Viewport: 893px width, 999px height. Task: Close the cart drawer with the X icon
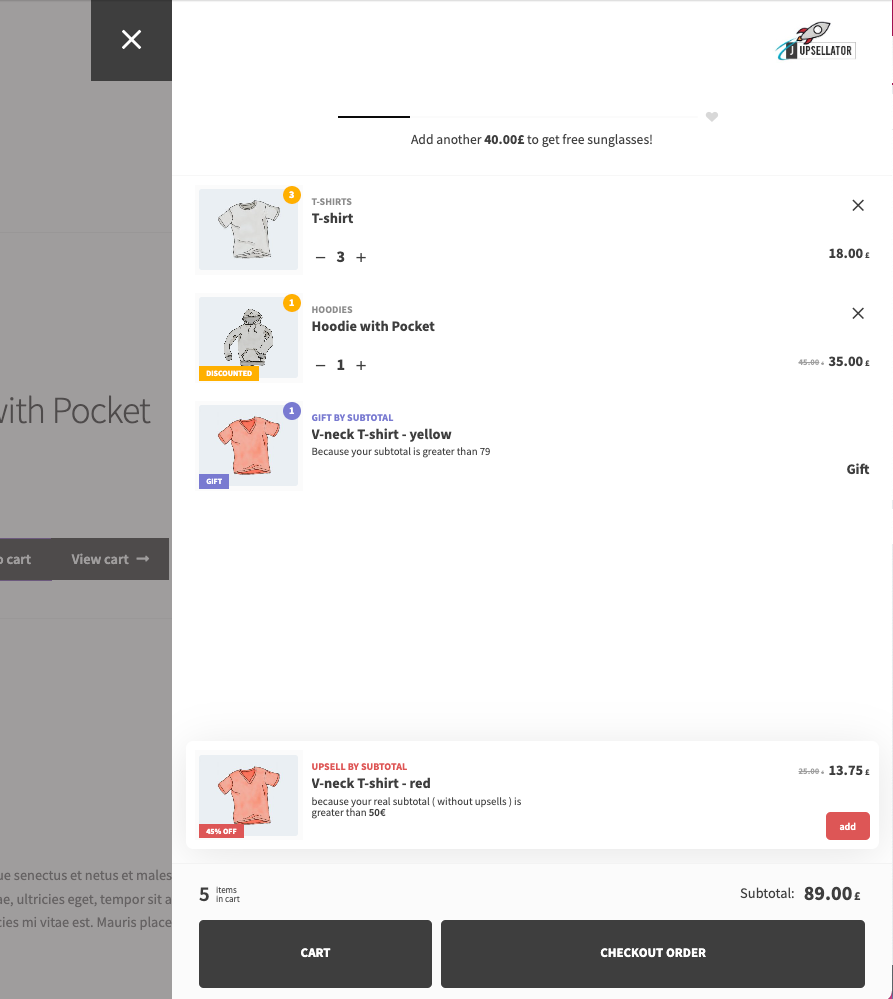[x=131, y=40]
